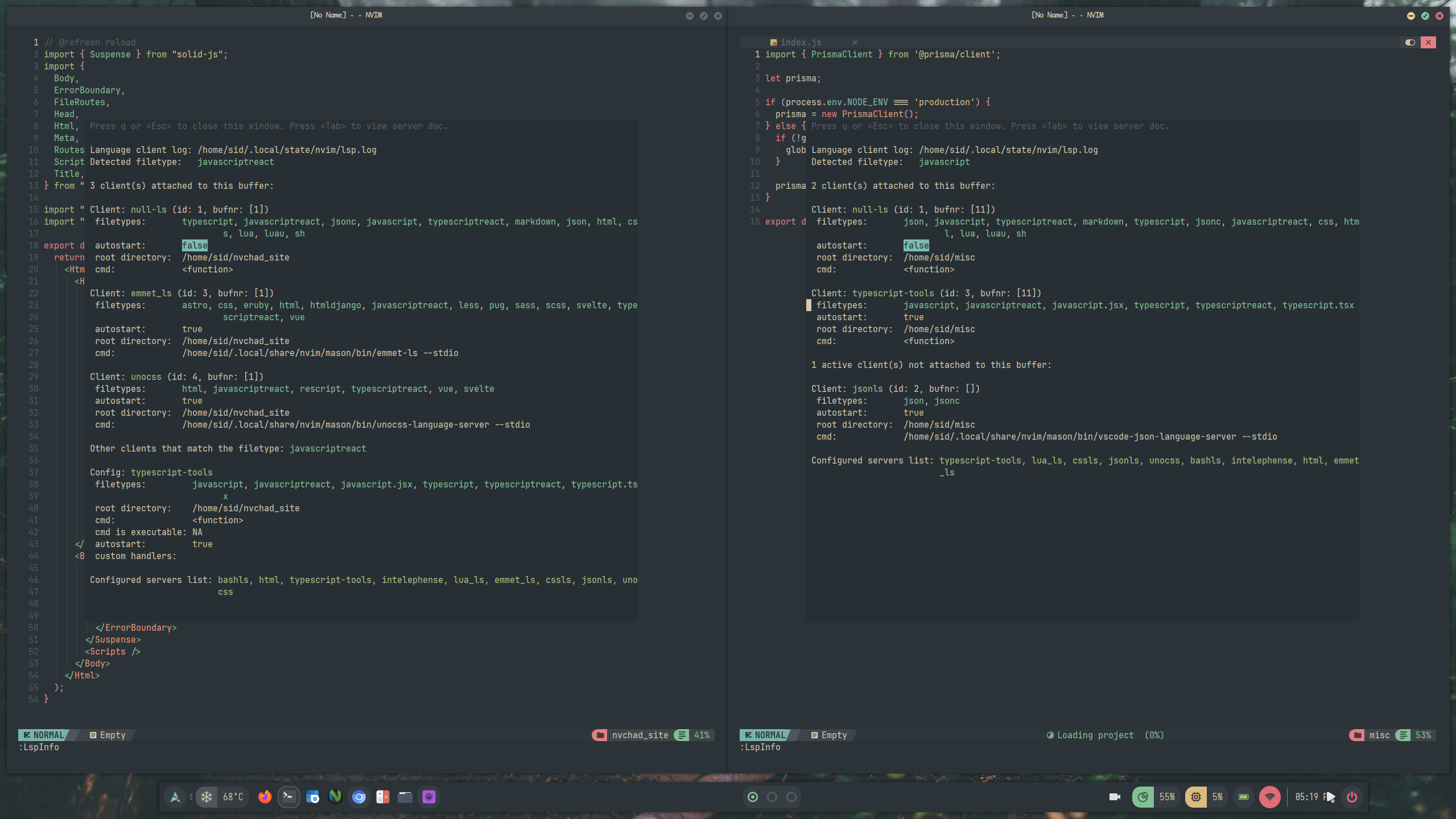Switch to the second workspace indicator

(x=772, y=797)
